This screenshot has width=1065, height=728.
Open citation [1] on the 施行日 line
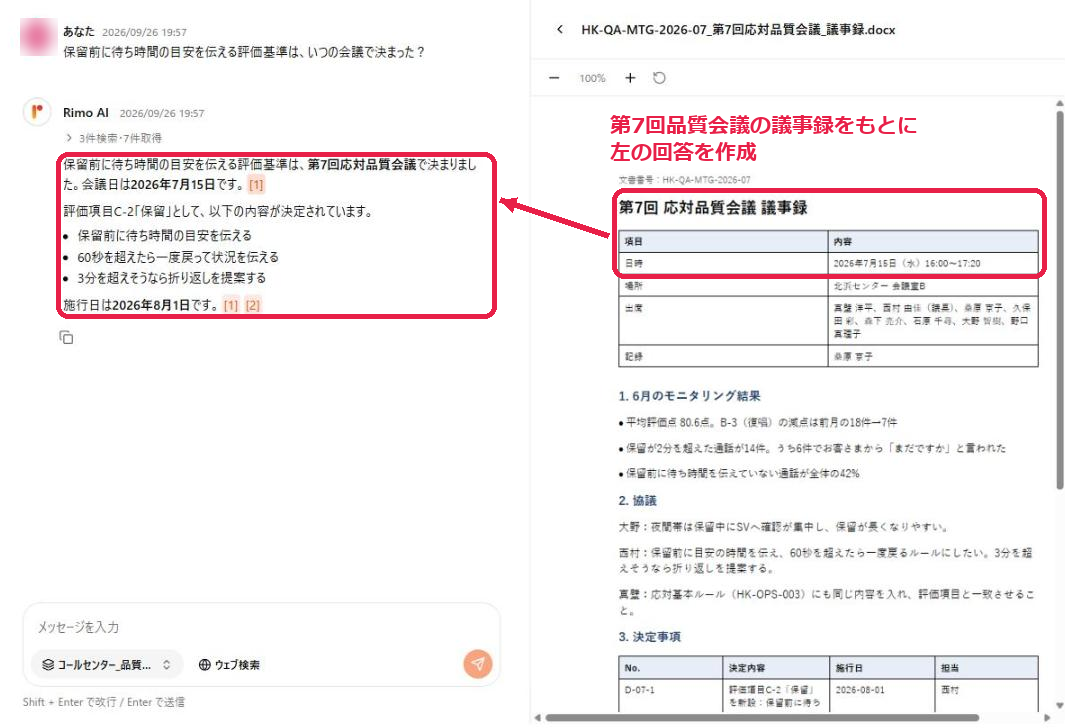coord(231,306)
